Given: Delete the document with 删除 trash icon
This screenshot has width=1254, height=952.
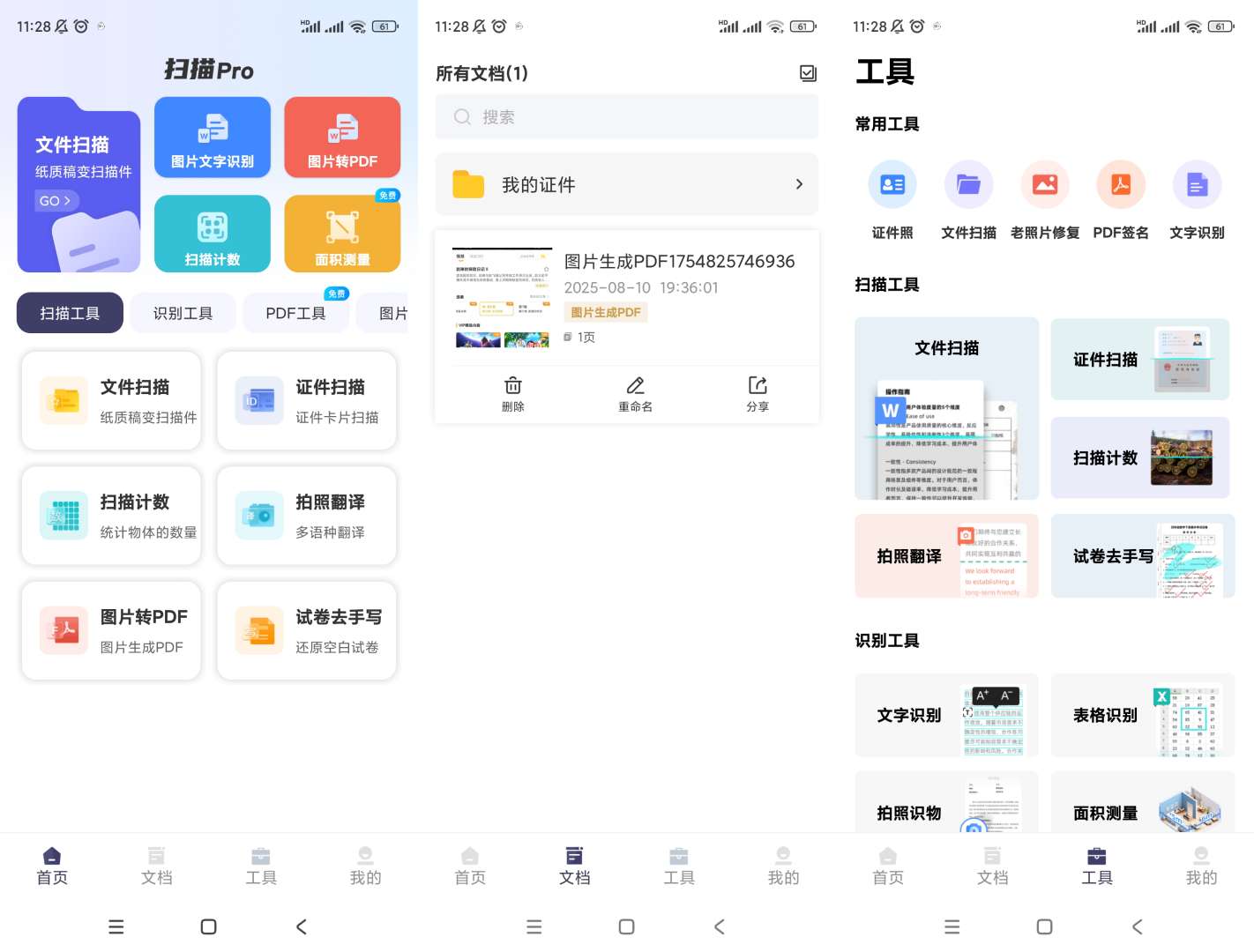Looking at the screenshot, I should click(513, 394).
